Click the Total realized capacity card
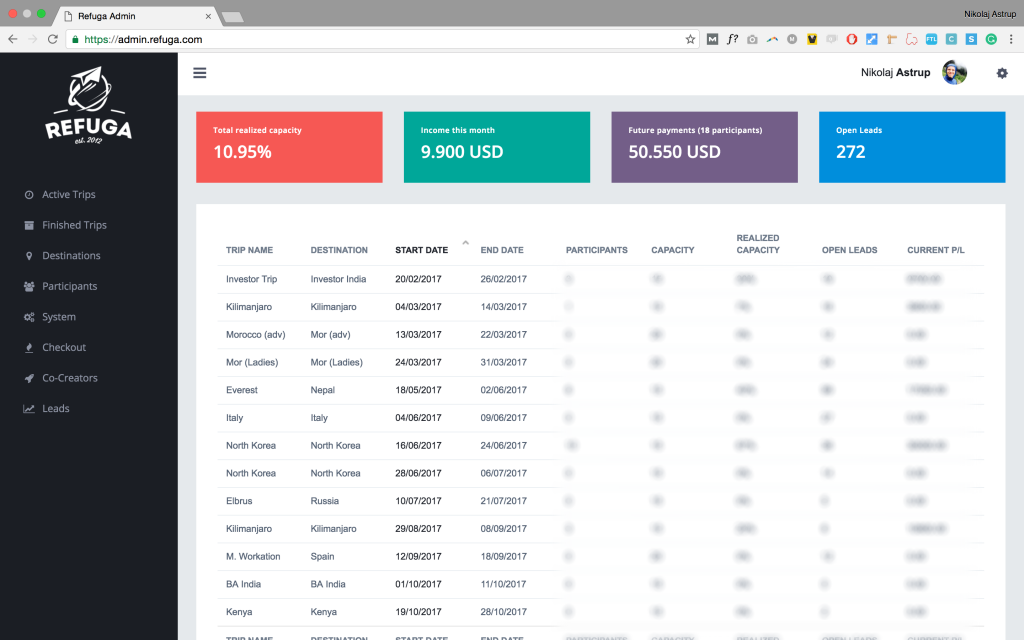This screenshot has width=1024, height=640. click(289, 147)
